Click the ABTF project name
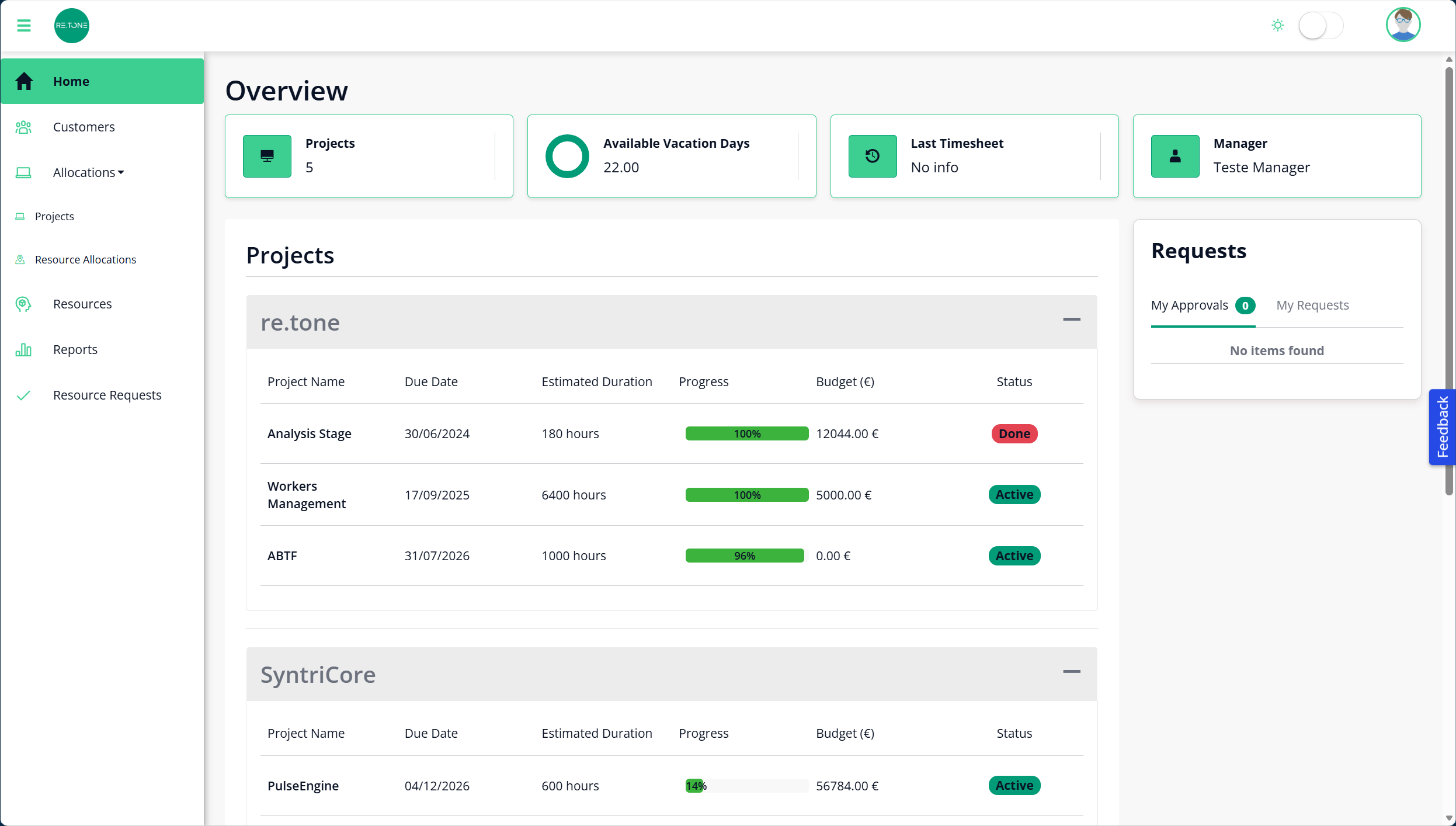Image resolution: width=1456 pixels, height=826 pixels. click(282, 556)
